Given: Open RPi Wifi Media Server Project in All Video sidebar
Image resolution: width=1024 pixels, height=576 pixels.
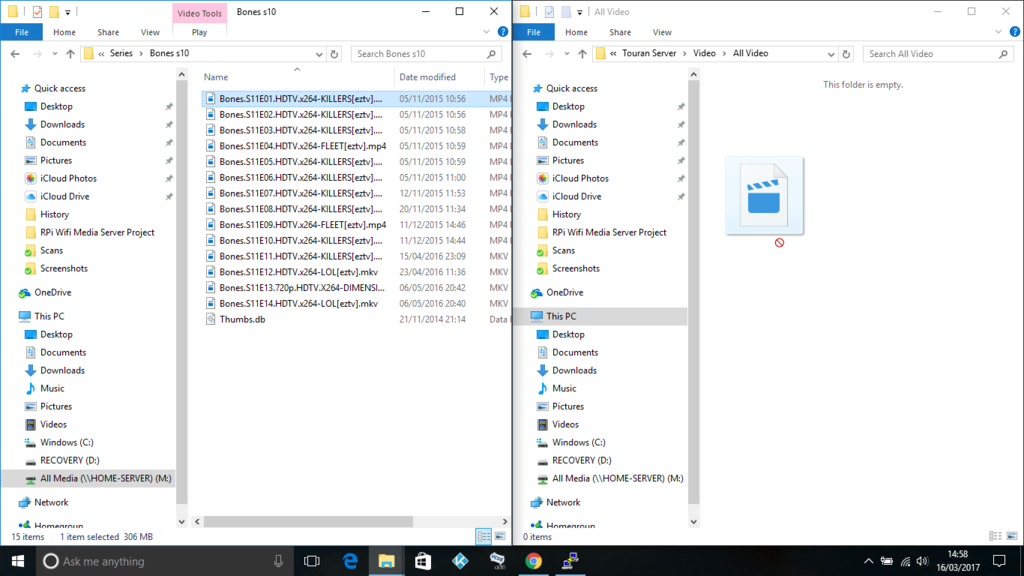Looking at the screenshot, I should click(x=609, y=232).
